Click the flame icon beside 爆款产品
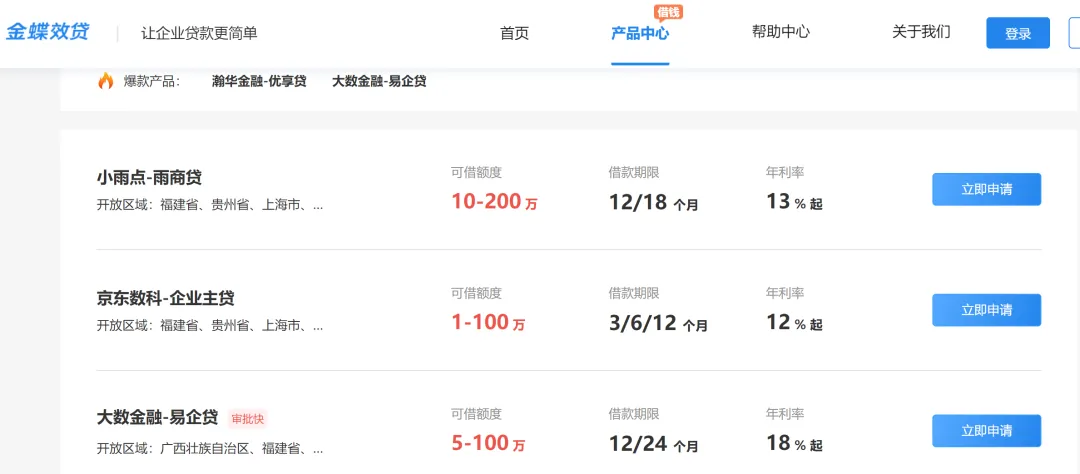The width and height of the screenshot is (1080, 474). [x=105, y=81]
